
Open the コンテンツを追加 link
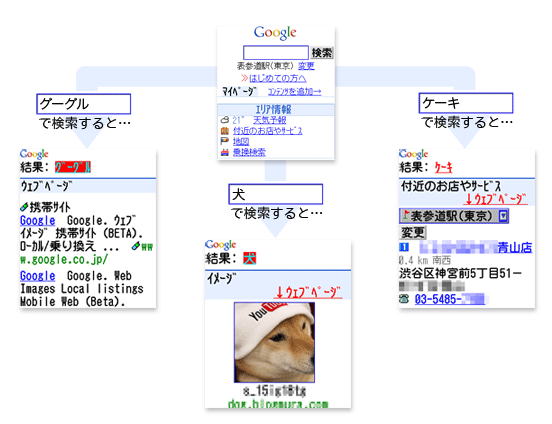(294, 92)
